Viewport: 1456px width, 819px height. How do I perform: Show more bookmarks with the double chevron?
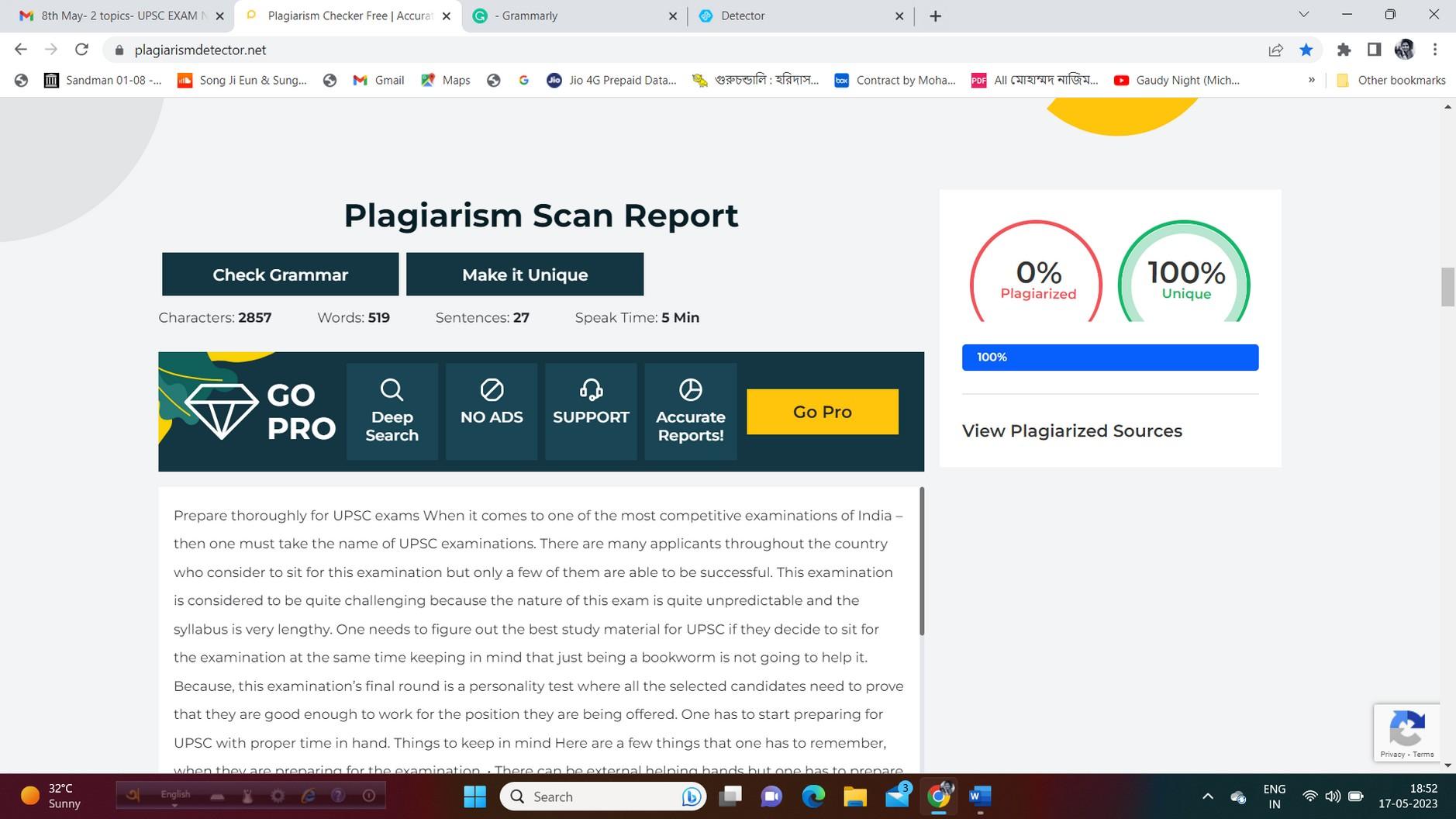[x=1312, y=80]
